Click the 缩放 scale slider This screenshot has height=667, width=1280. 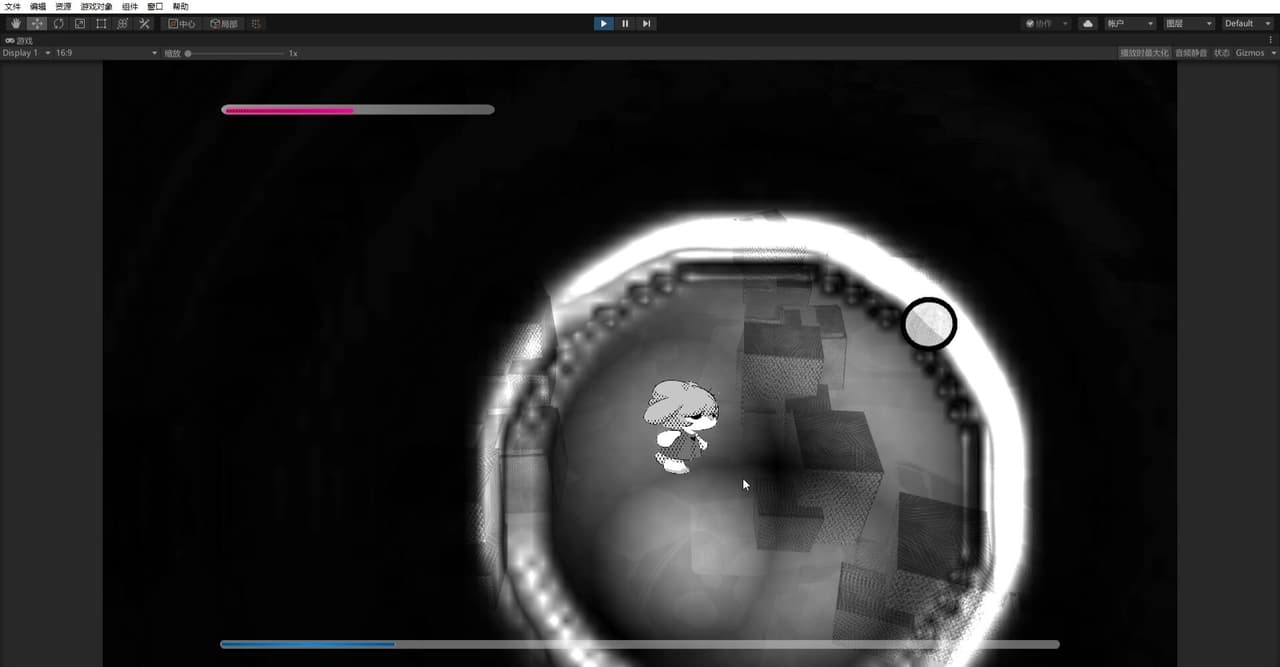(x=236, y=53)
